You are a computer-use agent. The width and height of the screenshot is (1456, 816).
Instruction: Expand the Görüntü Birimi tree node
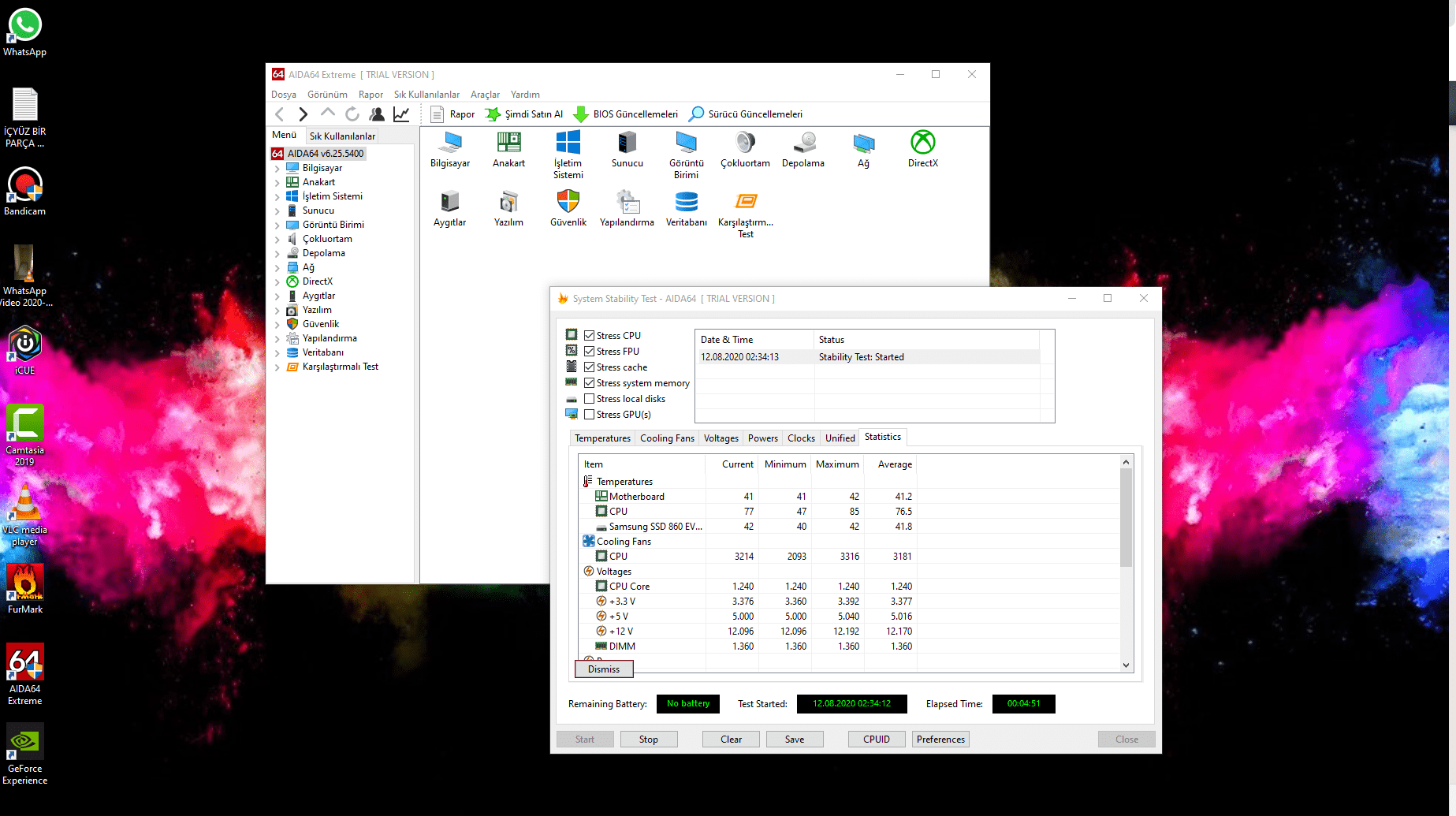(x=277, y=225)
